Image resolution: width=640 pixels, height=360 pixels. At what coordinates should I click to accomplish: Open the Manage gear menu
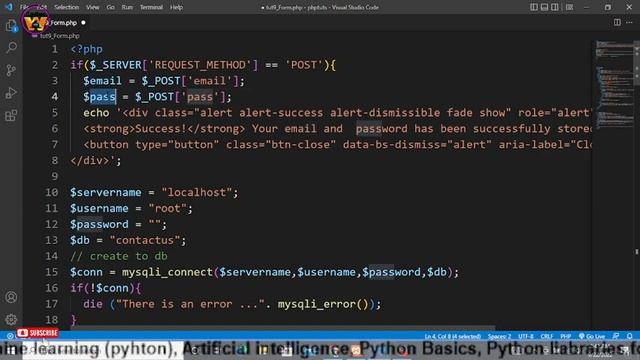[11, 319]
